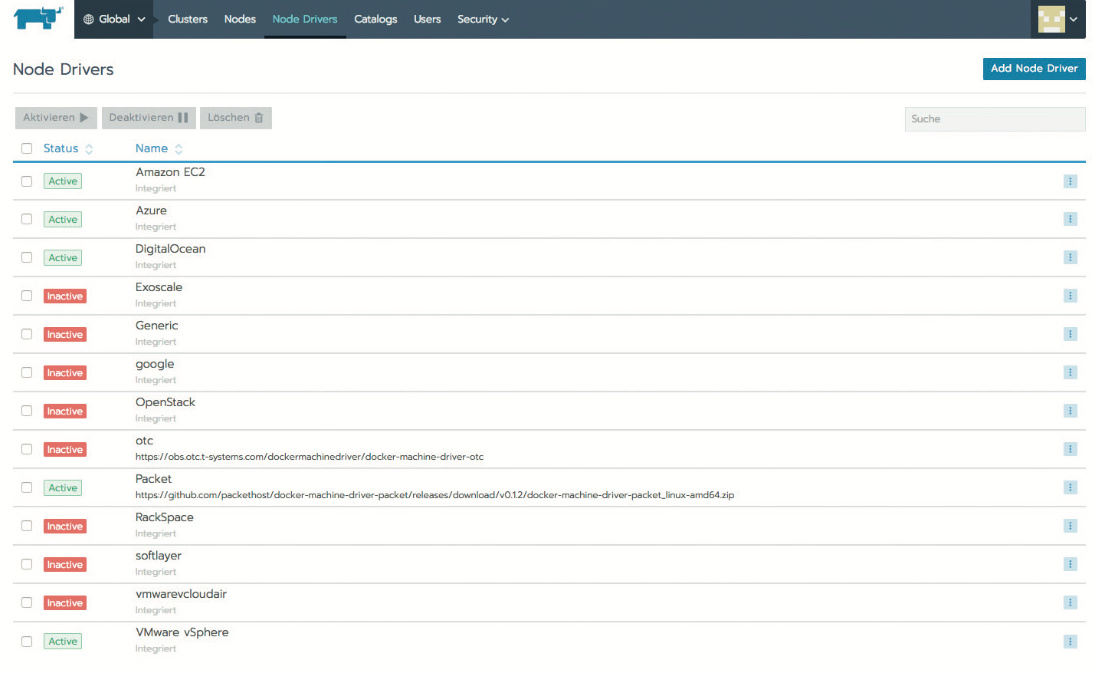
Task: Focus the Suche search field
Action: pos(994,119)
